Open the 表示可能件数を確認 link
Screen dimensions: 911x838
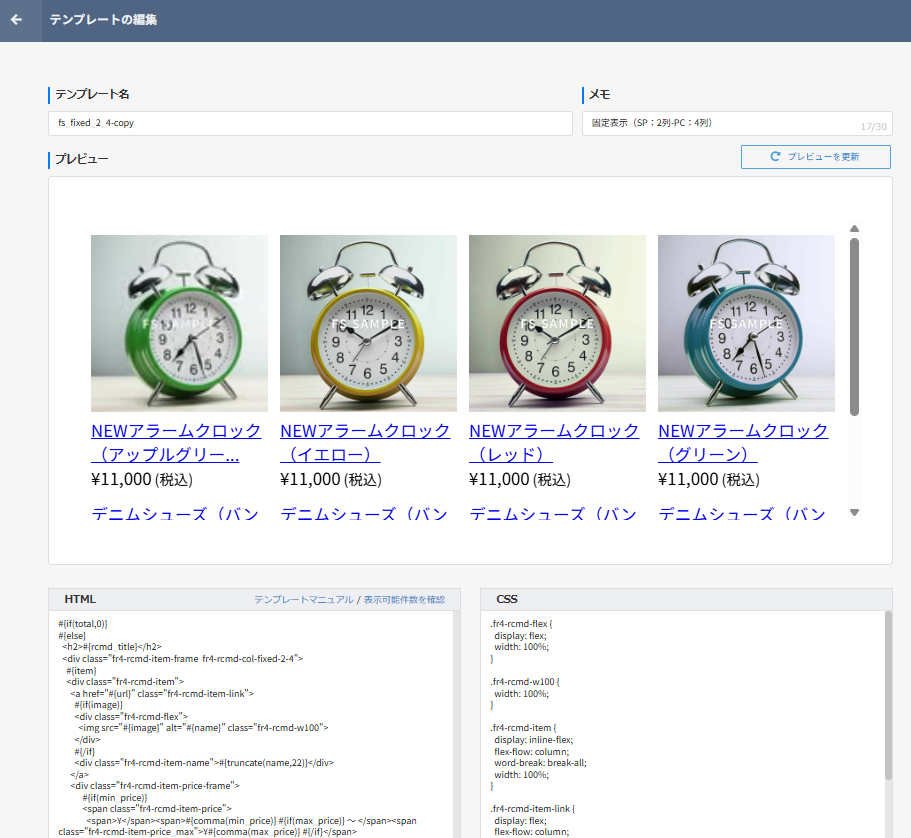click(404, 600)
